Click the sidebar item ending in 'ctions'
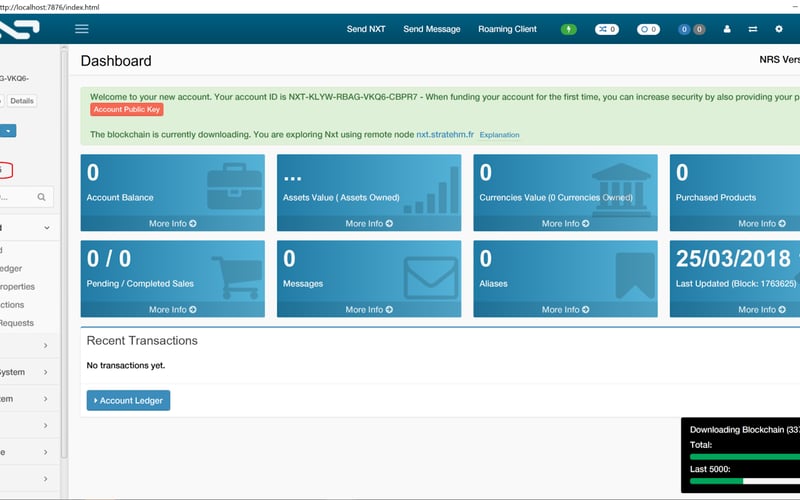The height and width of the screenshot is (500, 800). [12, 305]
